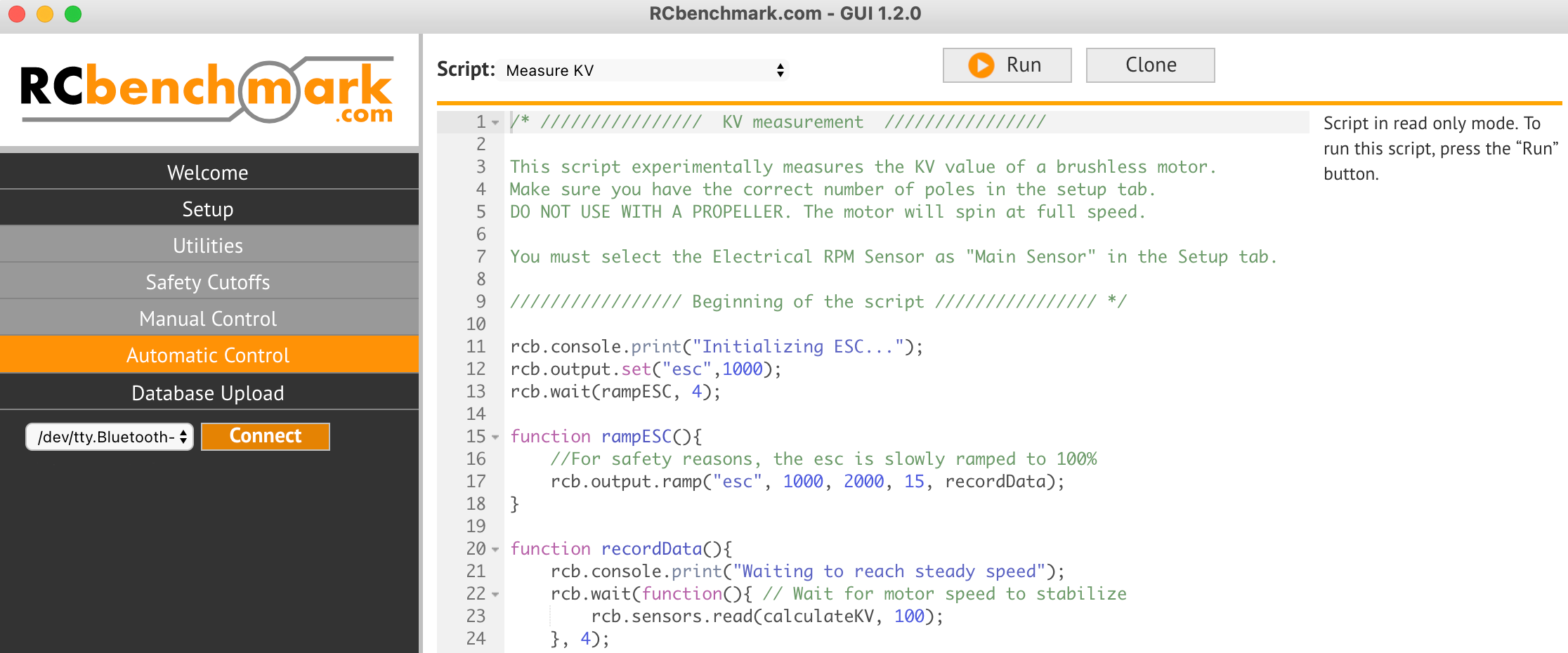The image size is (1568, 653).
Task: Go to the Setup tab
Action: [208, 209]
